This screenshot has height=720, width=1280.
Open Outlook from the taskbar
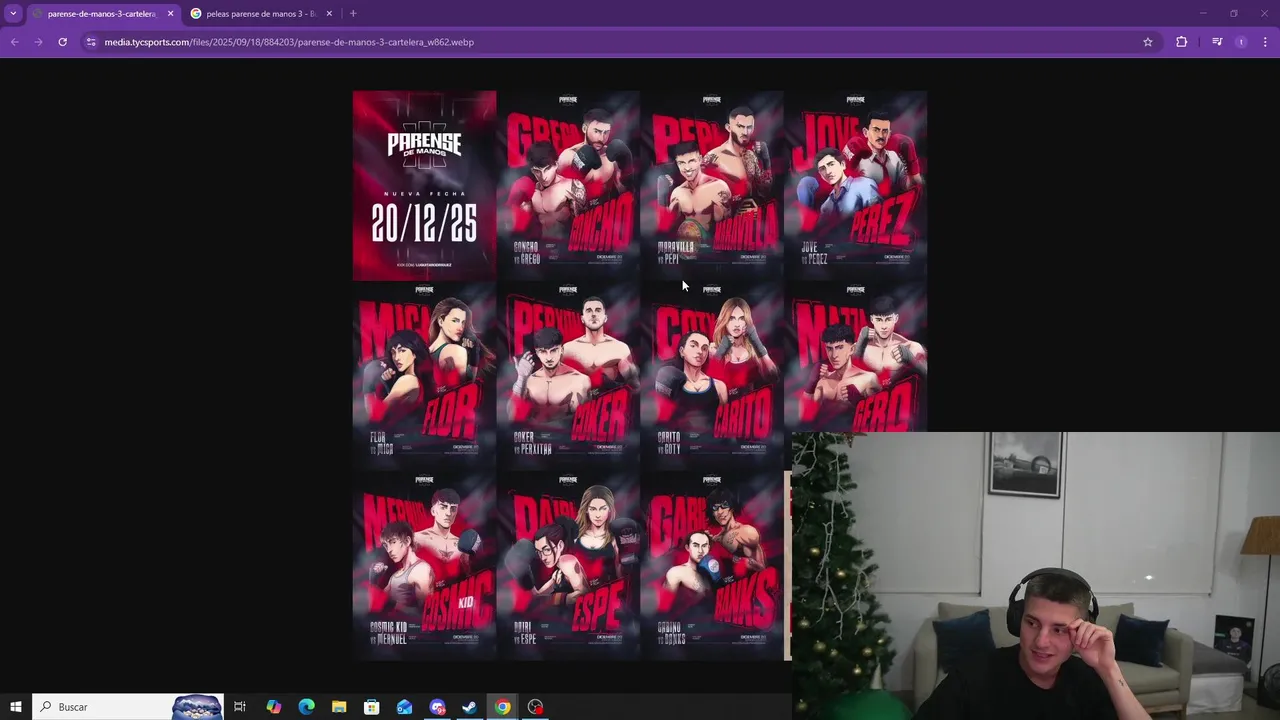(405, 707)
